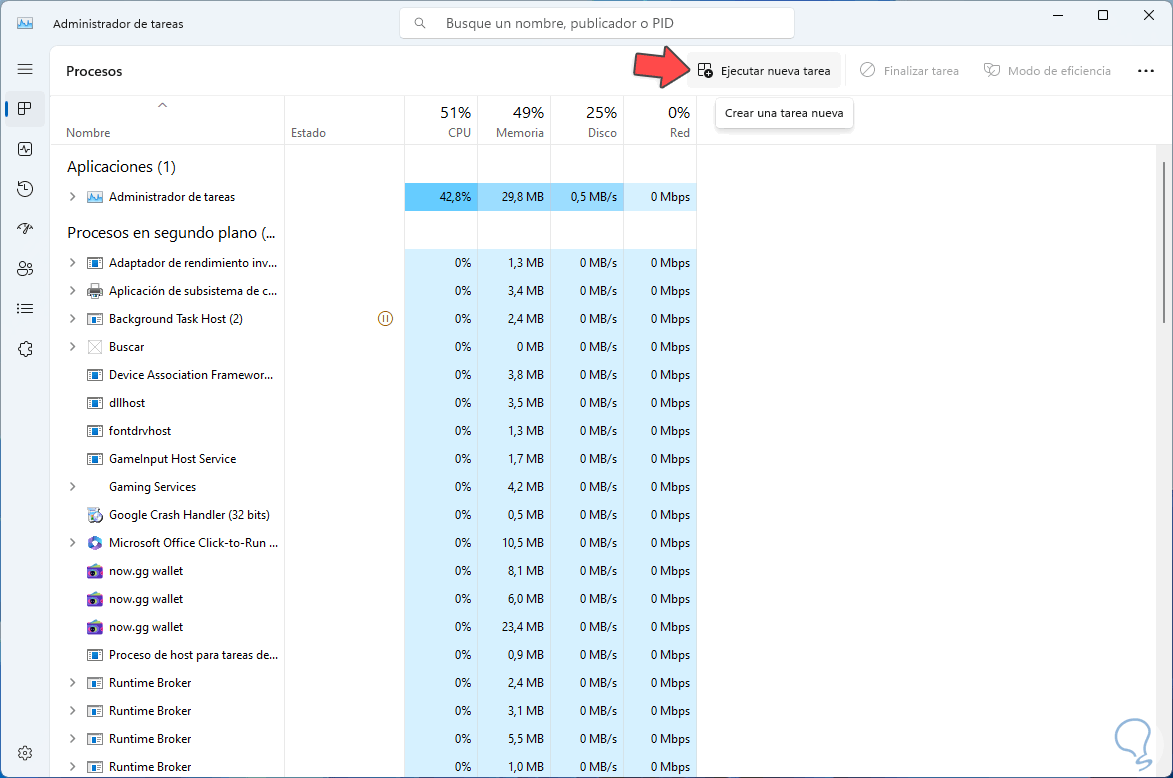Collapse the column header chevron above Nombre
1173x778 pixels.
pyautogui.click(x=162, y=105)
